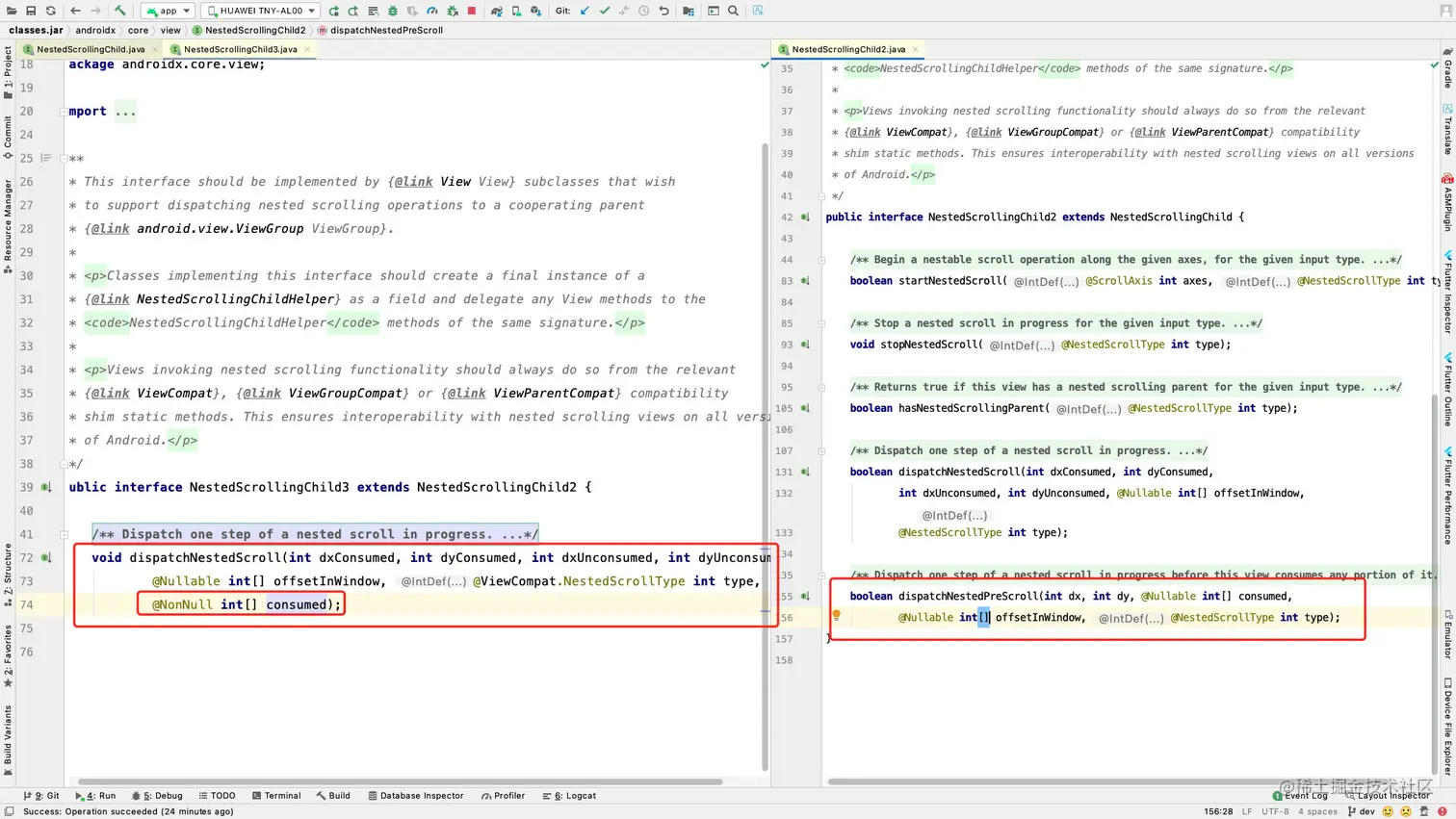Collapse the Javadoc comment at line 25

[x=64, y=159]
